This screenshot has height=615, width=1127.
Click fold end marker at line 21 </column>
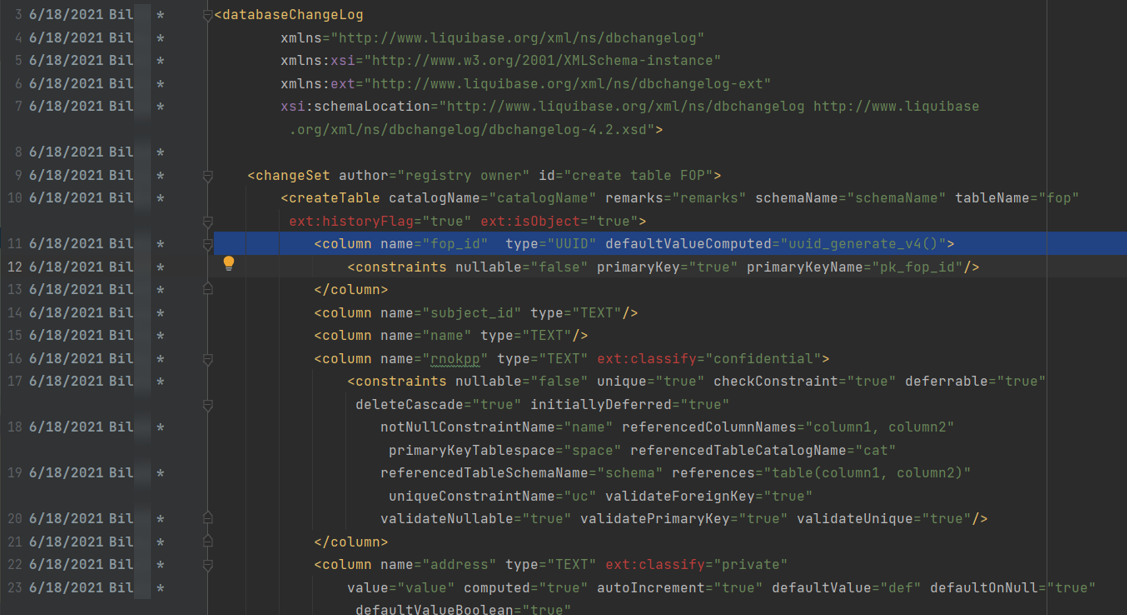pos(208,542)
